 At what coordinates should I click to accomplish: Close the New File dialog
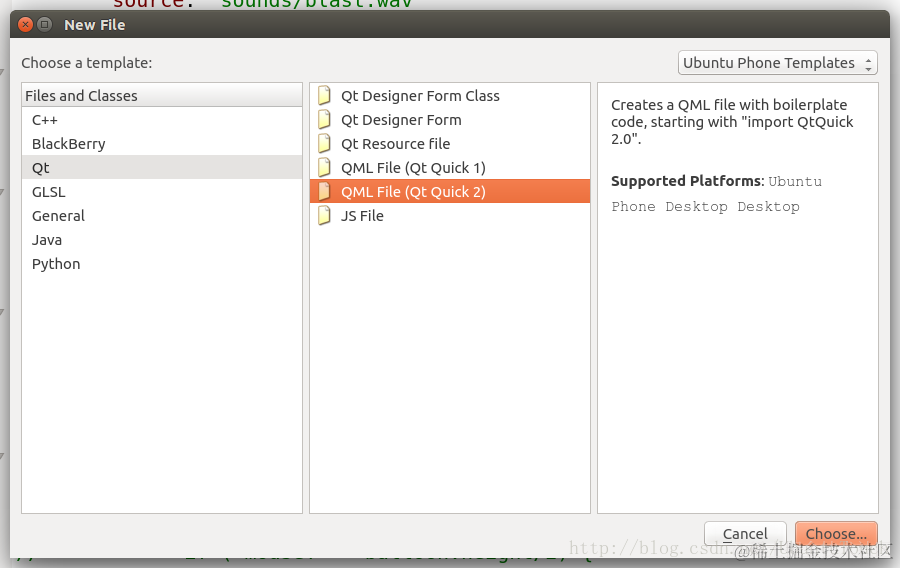pyautogui.click(x=25, y=25)
